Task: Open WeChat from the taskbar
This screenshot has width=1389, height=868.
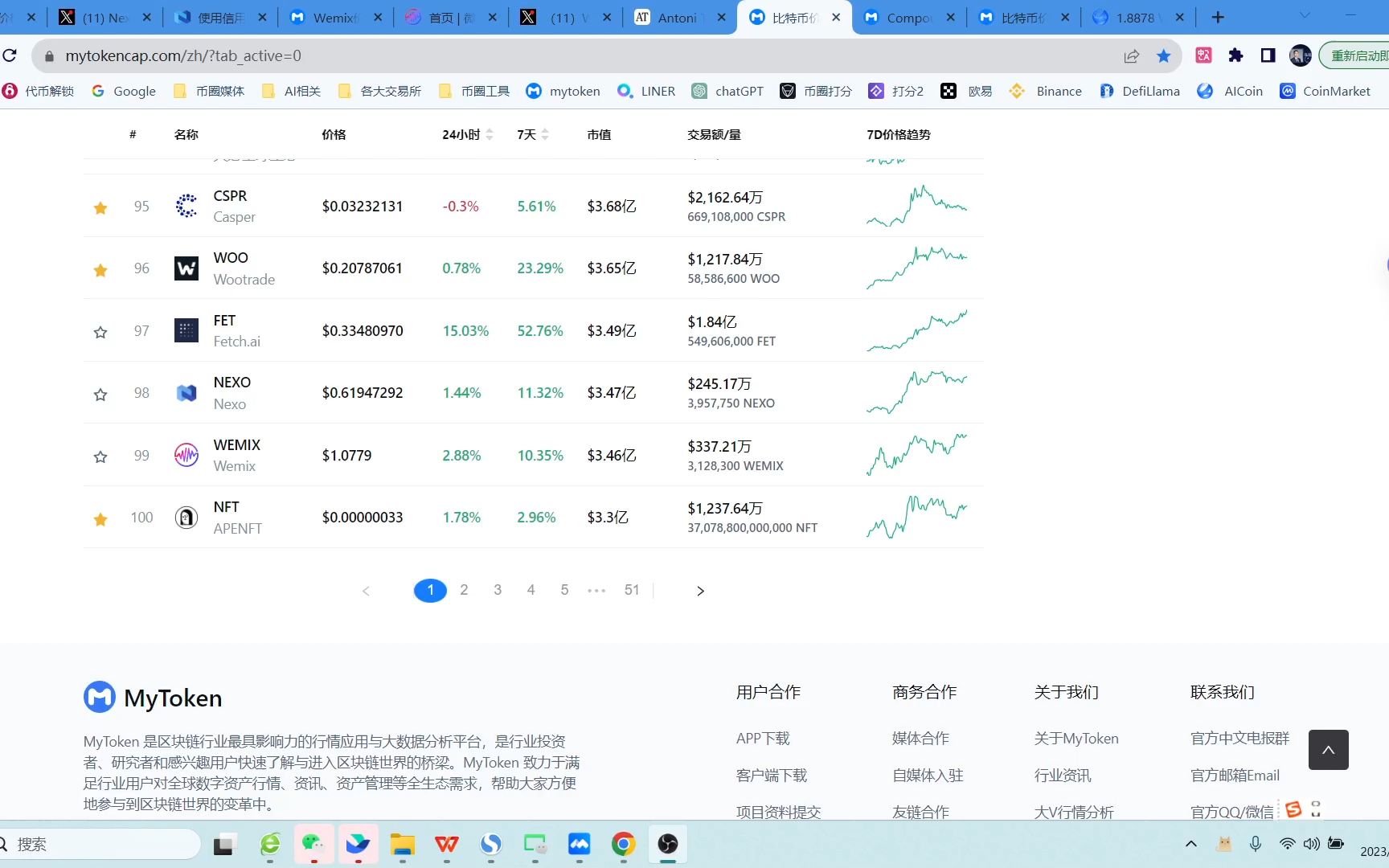Action: point(313,844)
